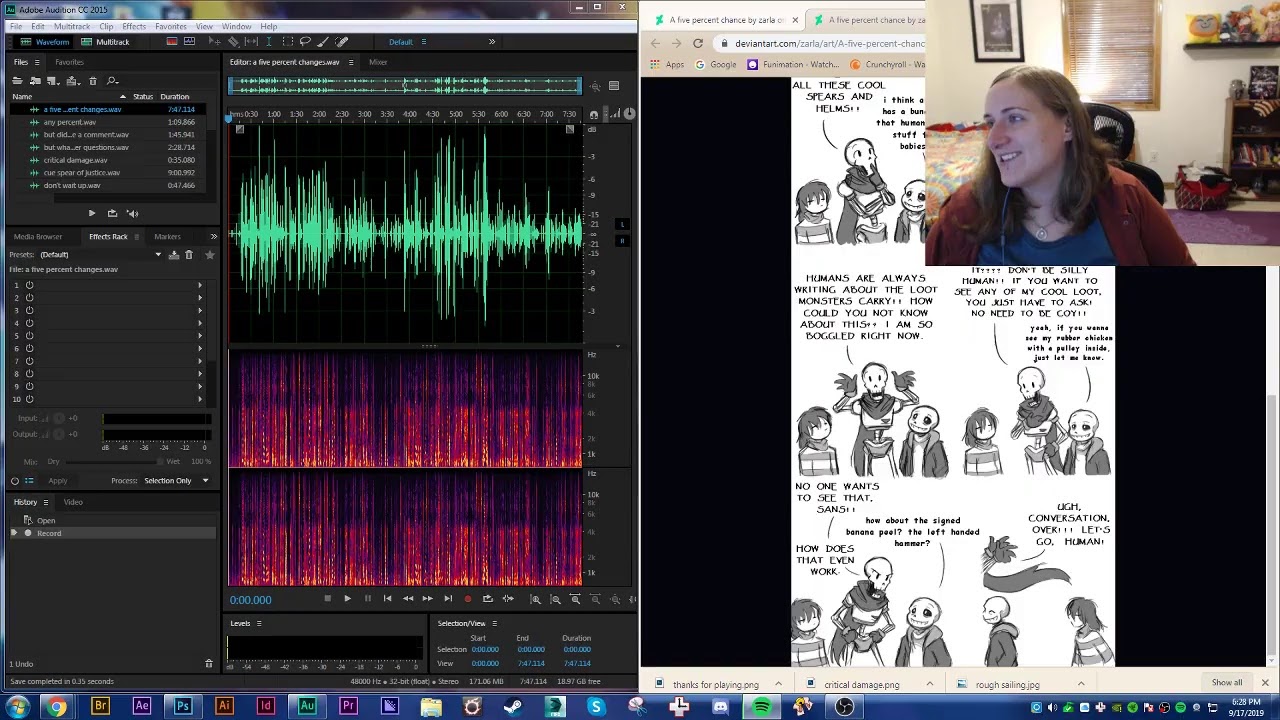Image resolution: width=1280 pixels, height=720 pixels.
Task: Click Open File icon in Files panel
Action: (18, 81)
